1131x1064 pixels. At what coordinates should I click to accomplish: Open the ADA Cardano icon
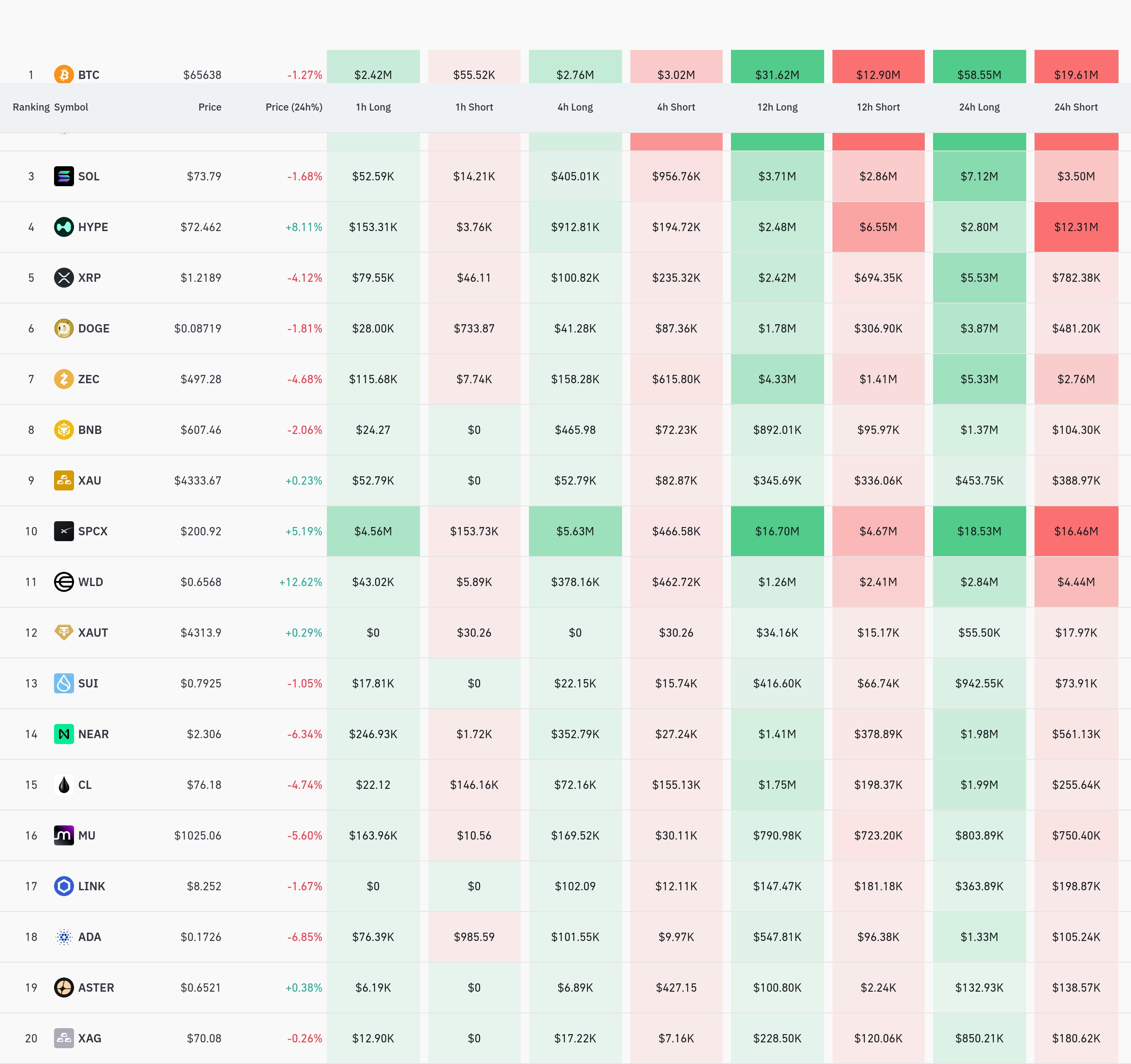(x=64, y=937)
